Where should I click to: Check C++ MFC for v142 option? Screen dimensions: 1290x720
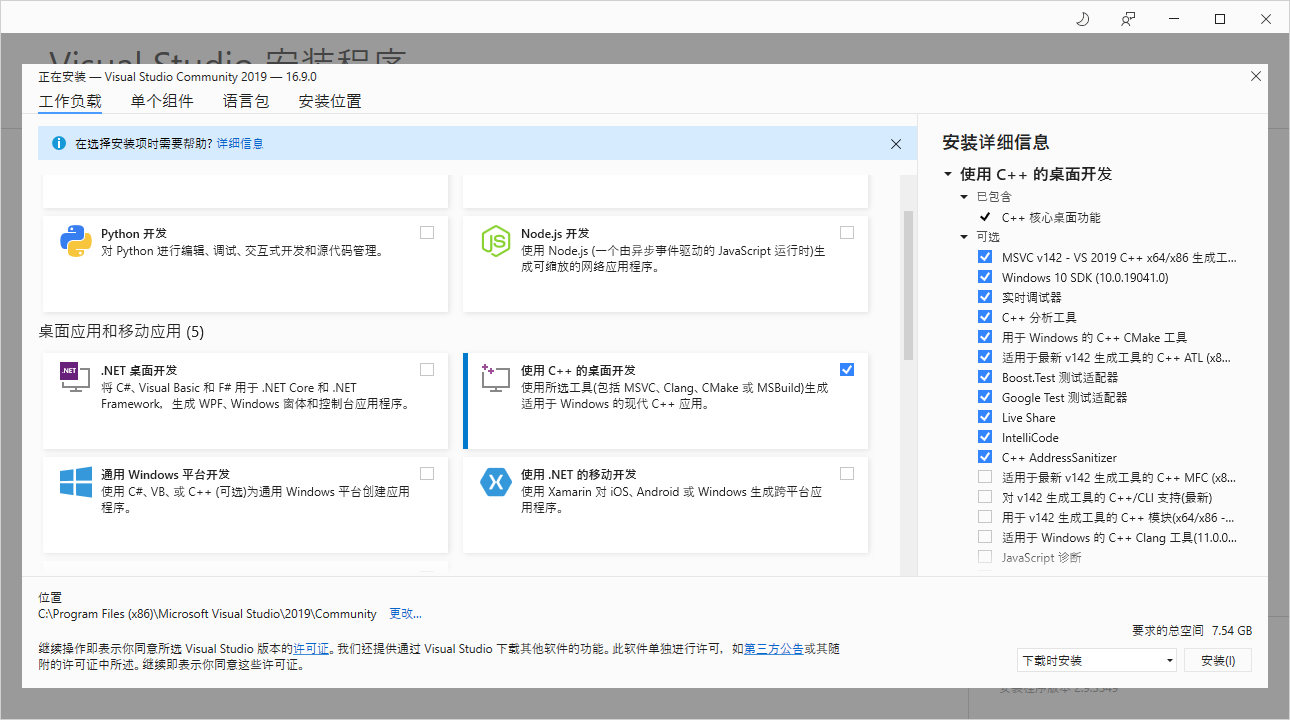point(985,477)
